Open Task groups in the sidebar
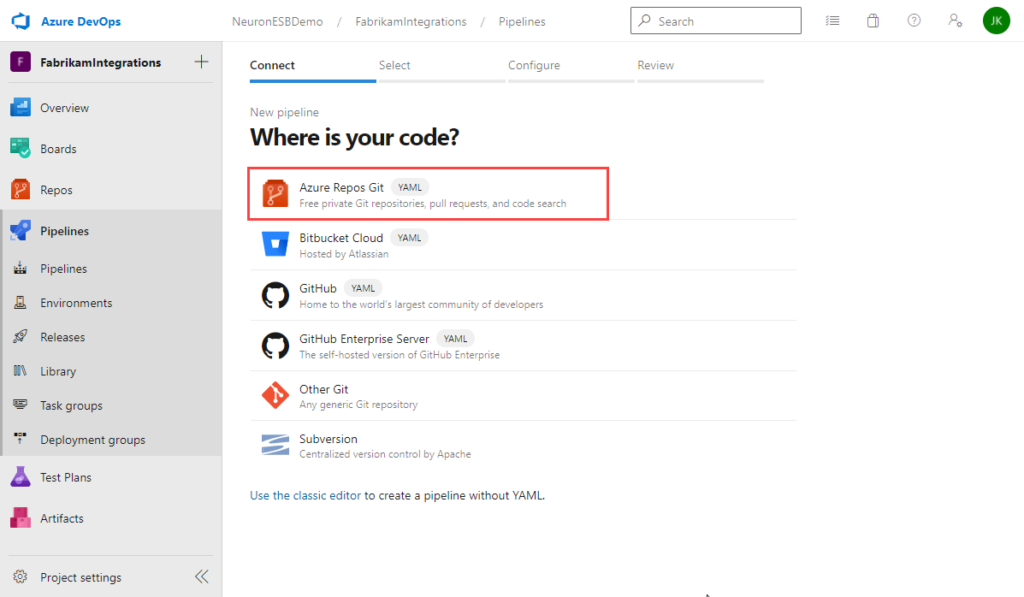The image size is (1024, 597). pyautogui.click(x=72, y=405)
